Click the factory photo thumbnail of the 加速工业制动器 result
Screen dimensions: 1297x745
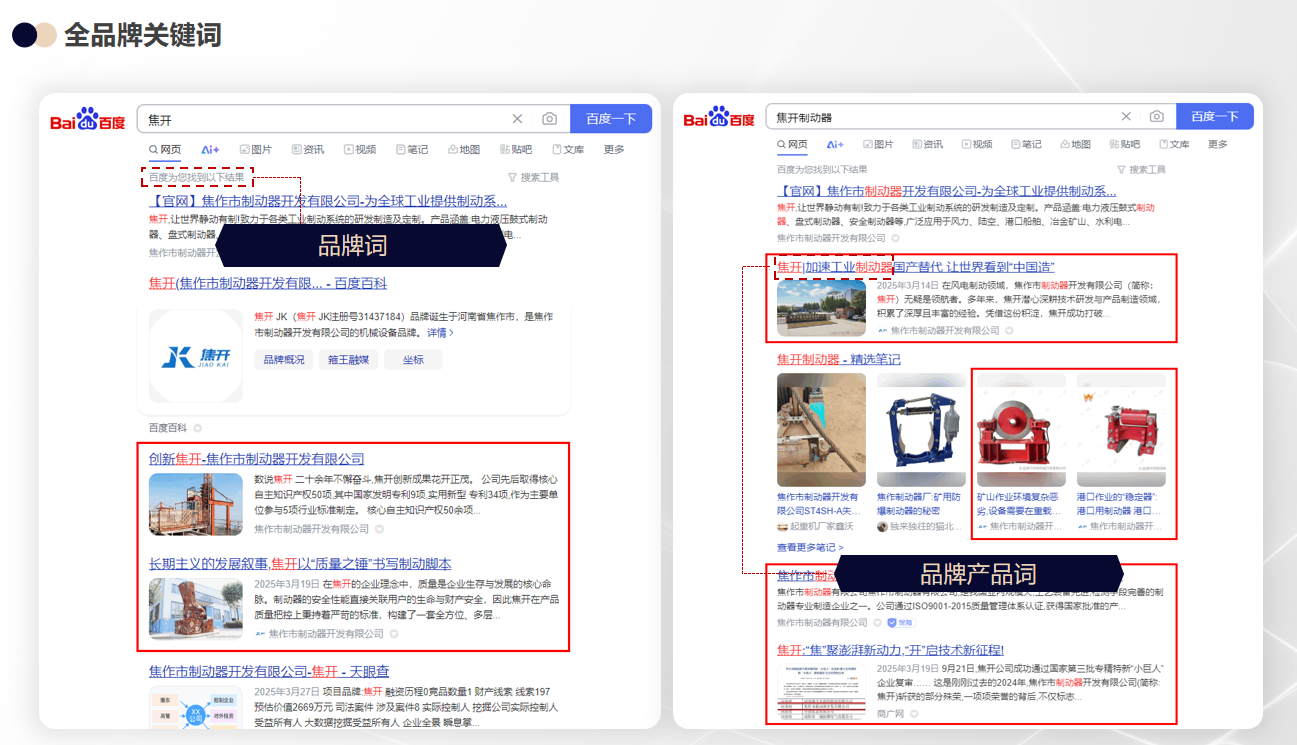pos(822,308)
